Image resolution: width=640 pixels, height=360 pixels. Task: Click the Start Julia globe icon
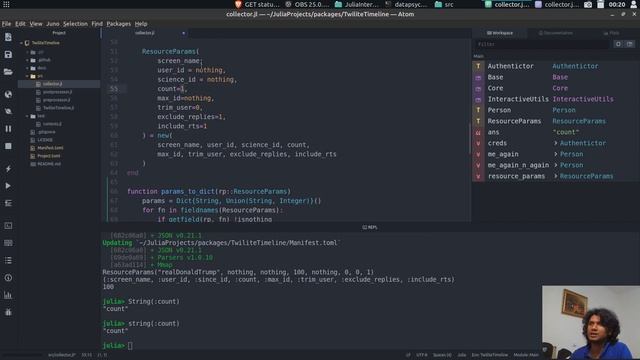(8, 94)
